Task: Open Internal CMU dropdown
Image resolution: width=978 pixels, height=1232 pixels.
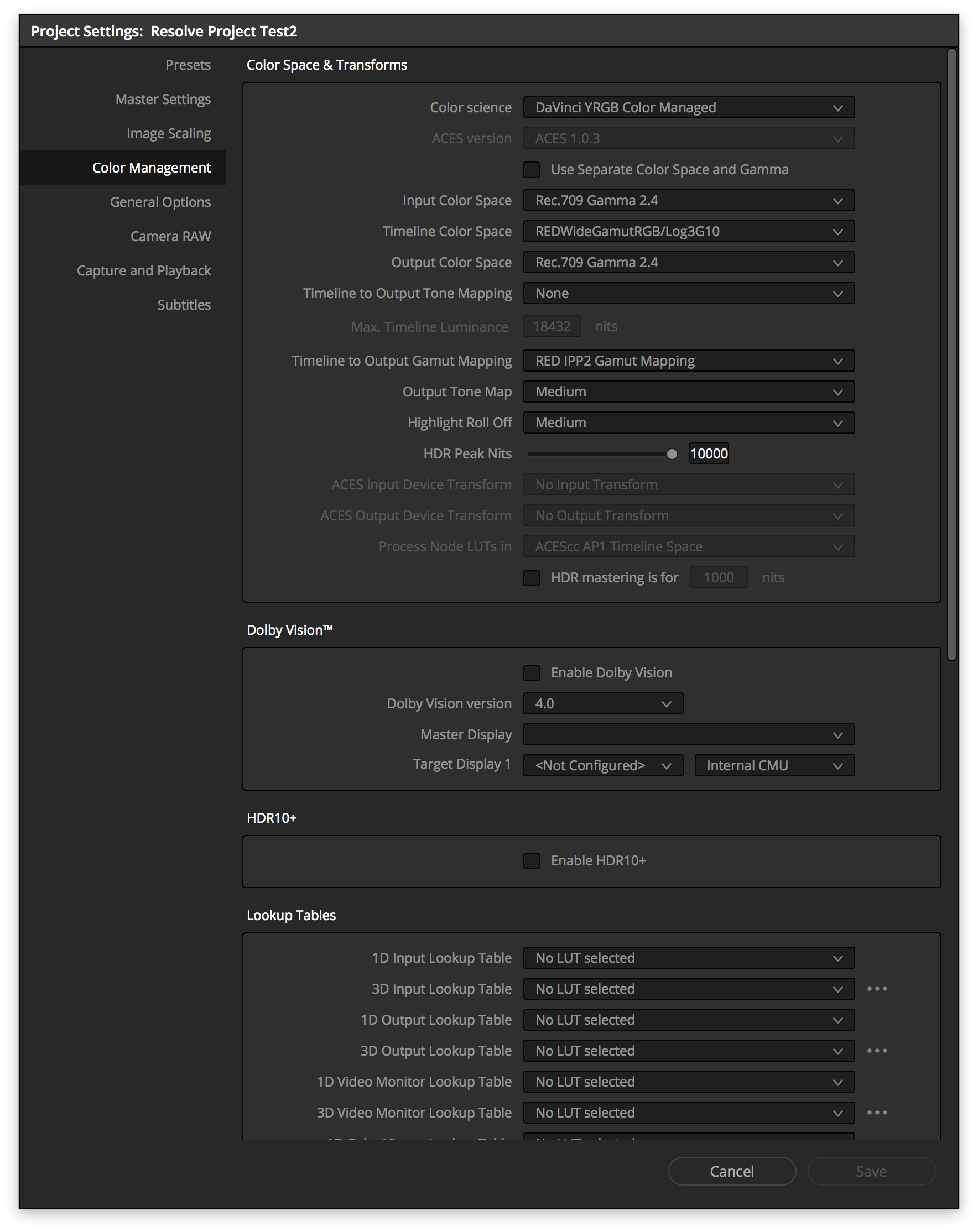Action: (x=774, y=765)
